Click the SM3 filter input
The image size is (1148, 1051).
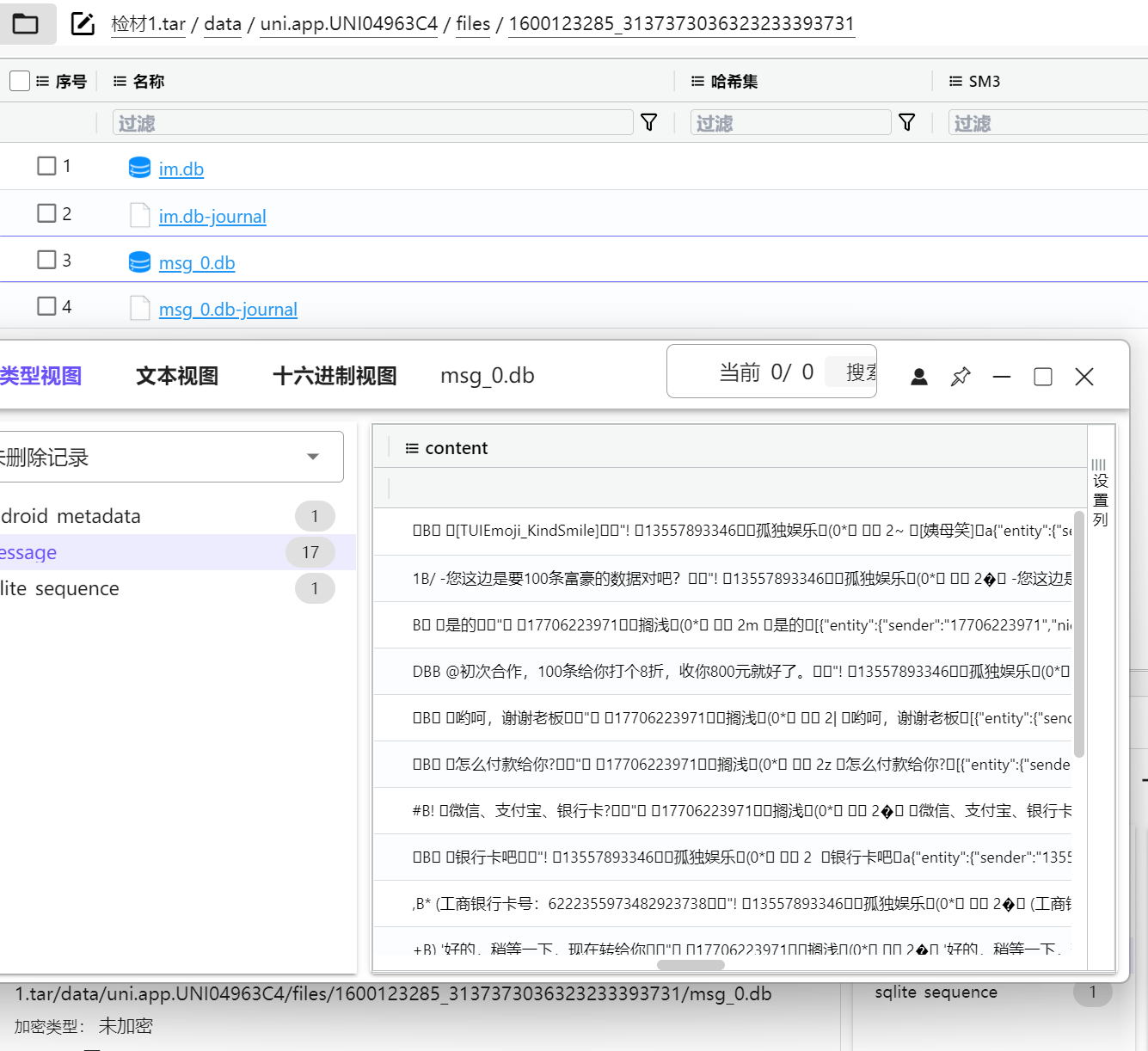pyautogui.click(x=1048, y=123)
